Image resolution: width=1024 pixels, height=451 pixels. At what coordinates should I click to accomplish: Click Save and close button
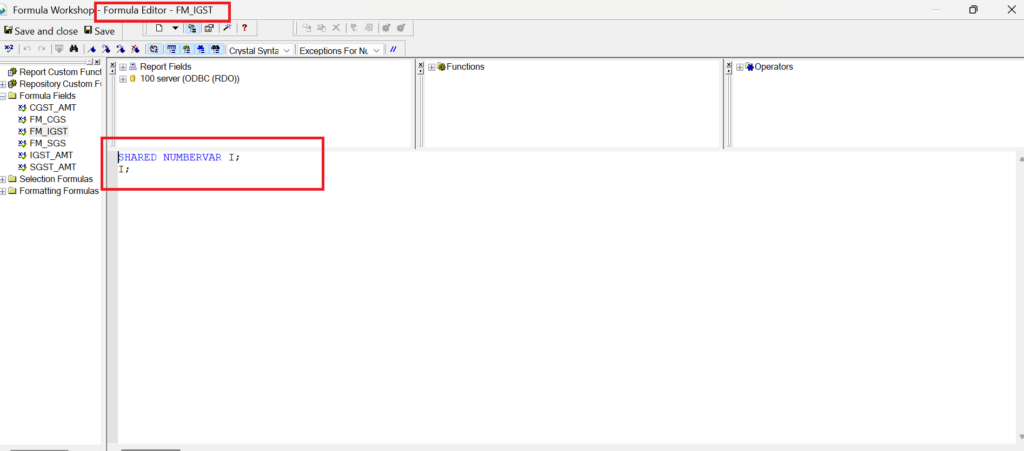point(40,31)
